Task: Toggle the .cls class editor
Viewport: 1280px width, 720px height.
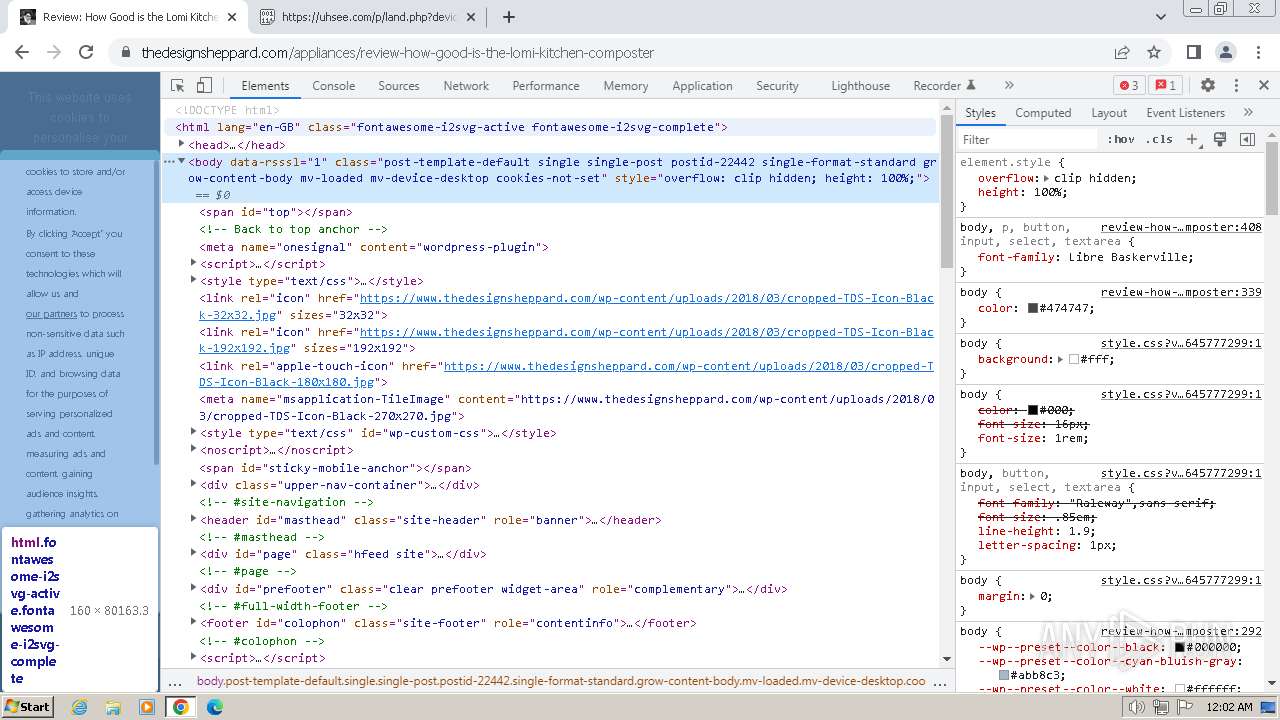Action: (x=1159, y=139)
